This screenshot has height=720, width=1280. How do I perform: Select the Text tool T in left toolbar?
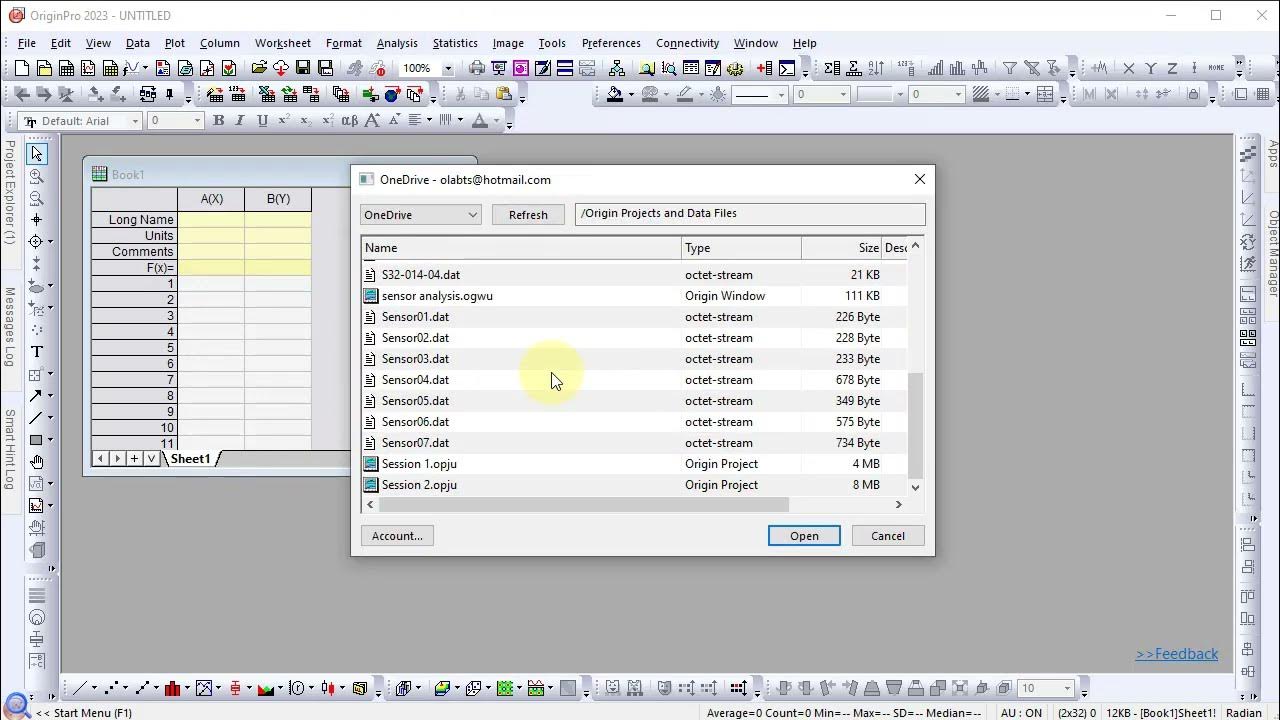point(37,352)
